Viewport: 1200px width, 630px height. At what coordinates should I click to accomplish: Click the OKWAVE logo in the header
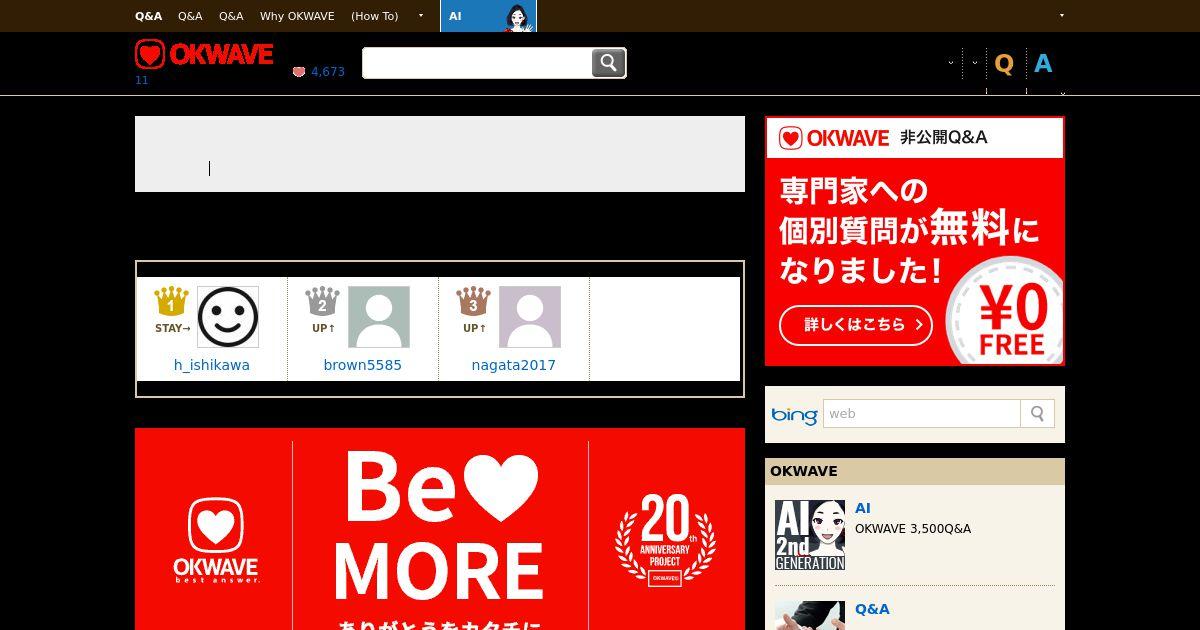204,54
